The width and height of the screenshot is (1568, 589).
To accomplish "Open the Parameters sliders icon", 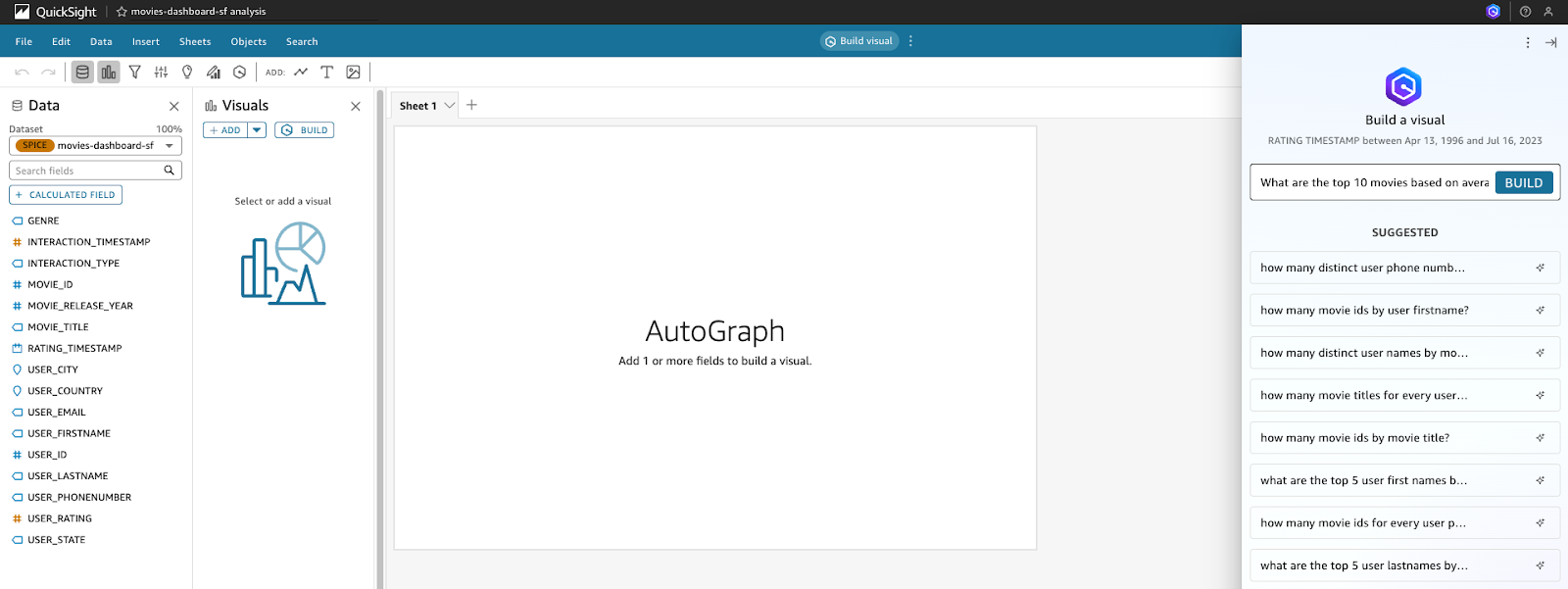I will [161, 72].
